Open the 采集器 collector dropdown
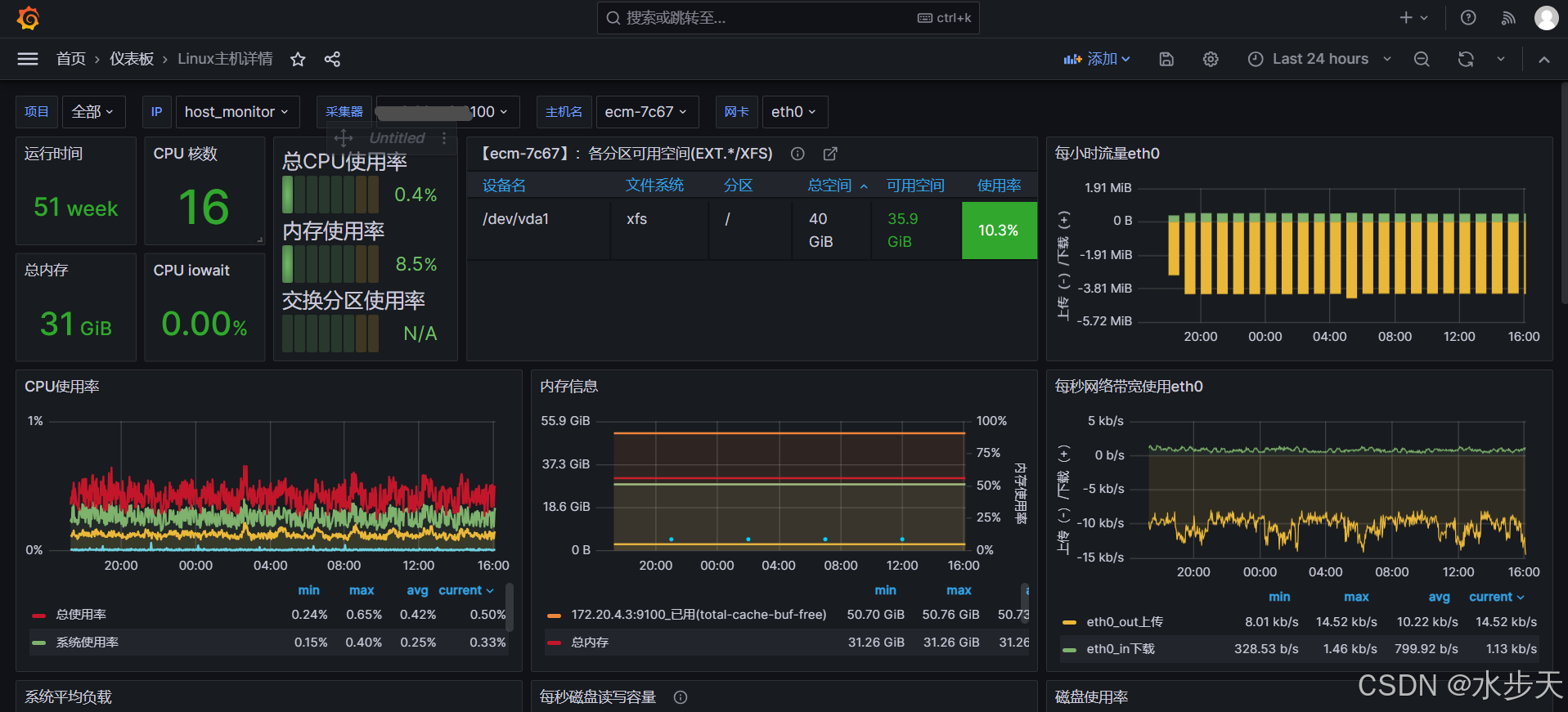The width and height of the screenshot is (1568, 712). coord(447,112)
